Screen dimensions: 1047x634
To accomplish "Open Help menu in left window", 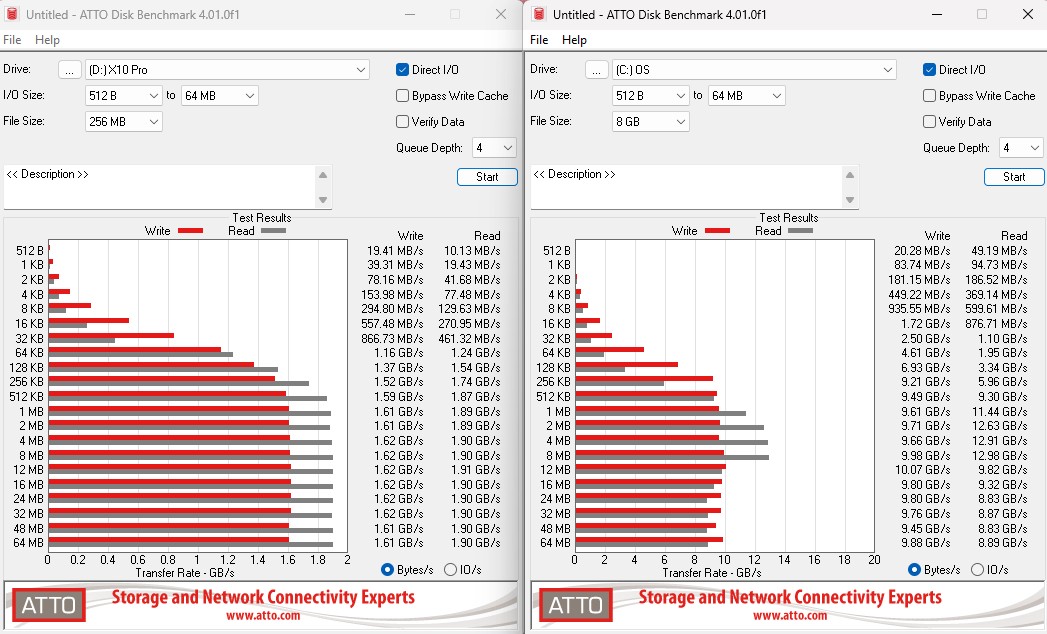I will [47, 39].
